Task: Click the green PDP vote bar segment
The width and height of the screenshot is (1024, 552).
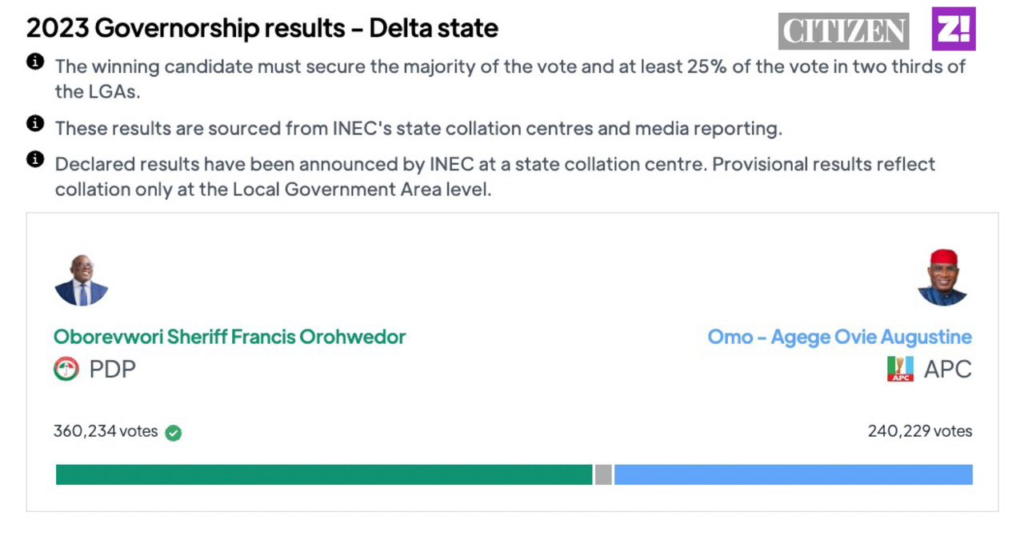Action: (324, 475)
